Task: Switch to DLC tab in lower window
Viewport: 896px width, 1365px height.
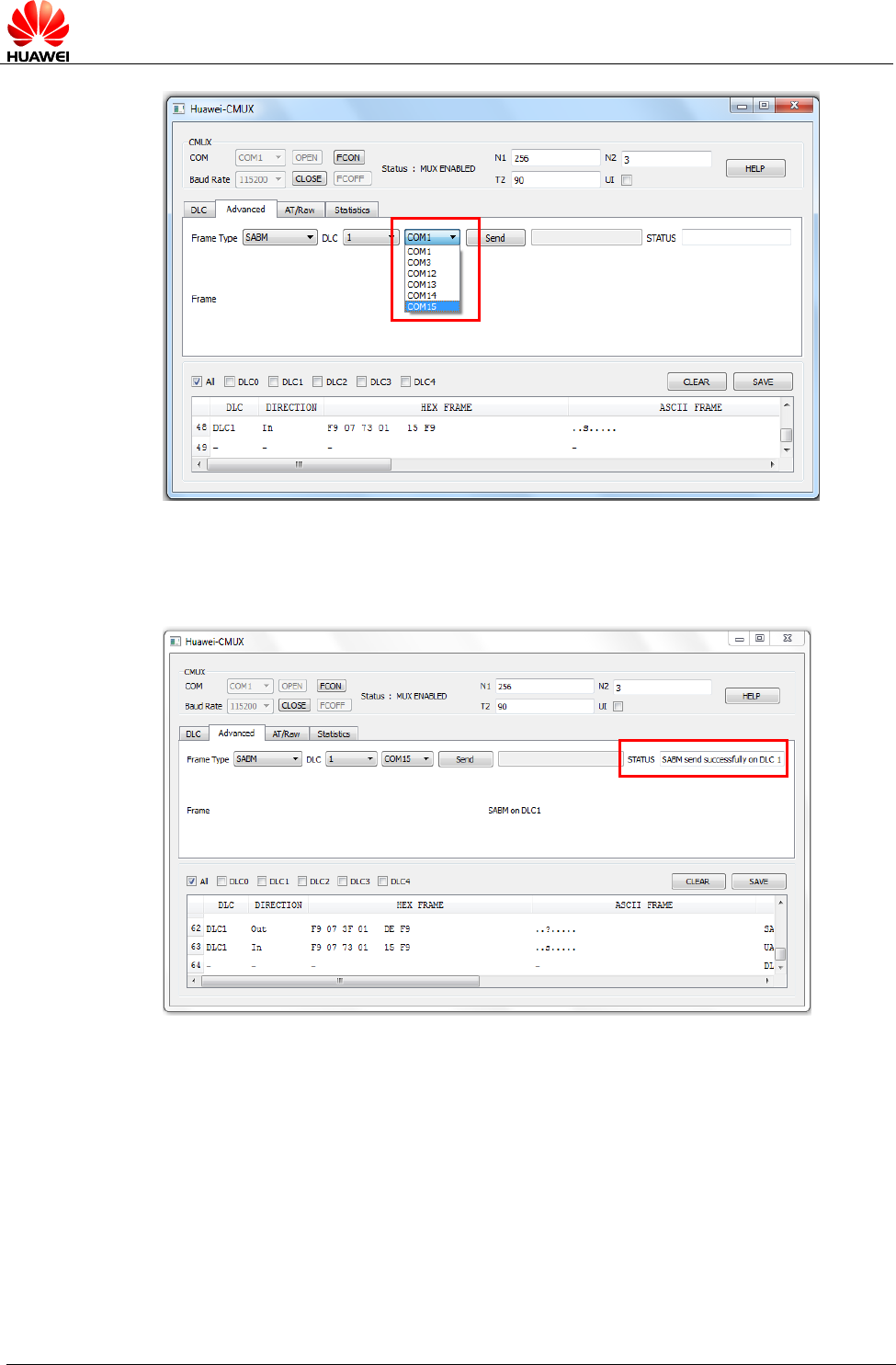Action: [x=193, y=734]
